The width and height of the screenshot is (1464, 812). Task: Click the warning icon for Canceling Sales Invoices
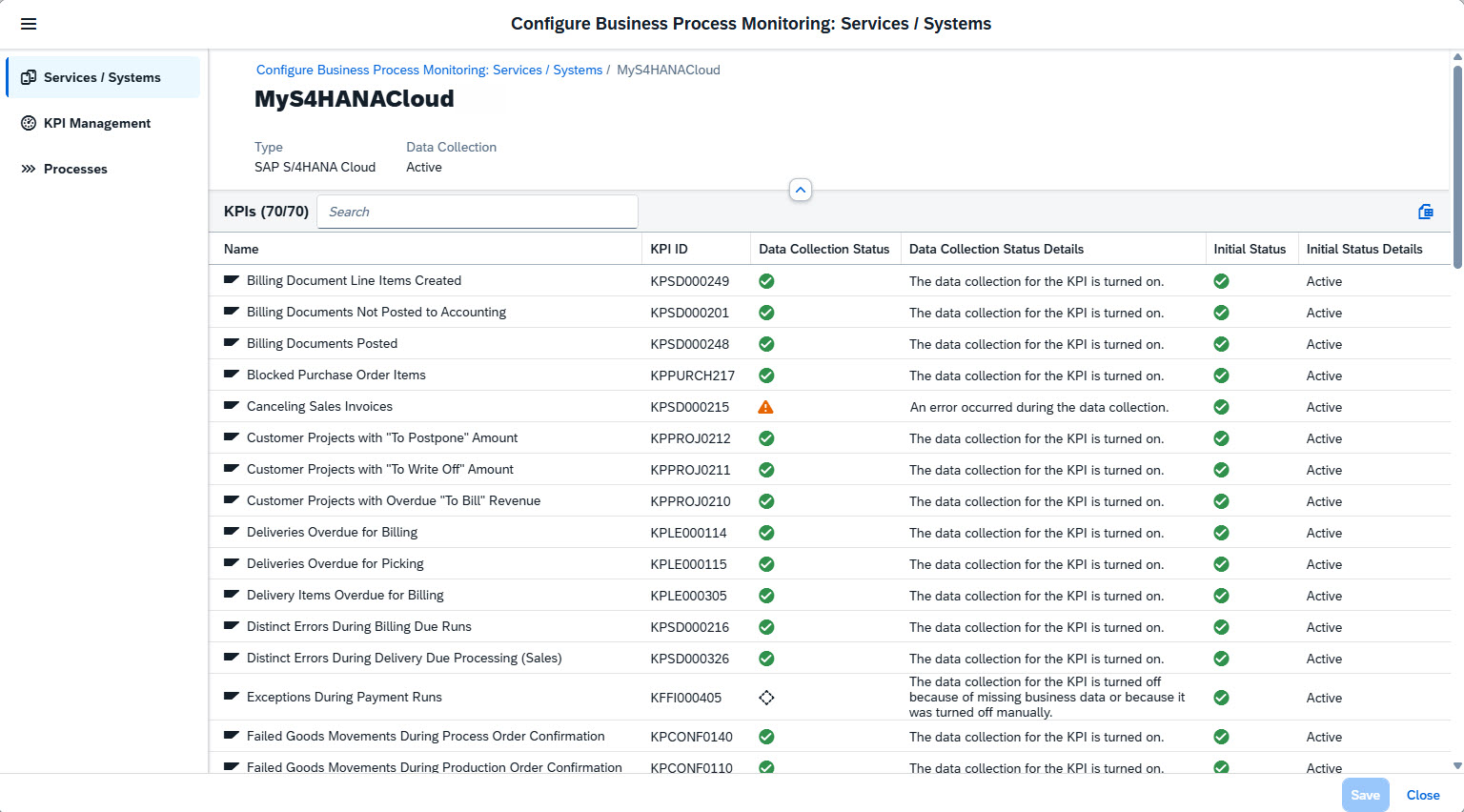(765, 407)
